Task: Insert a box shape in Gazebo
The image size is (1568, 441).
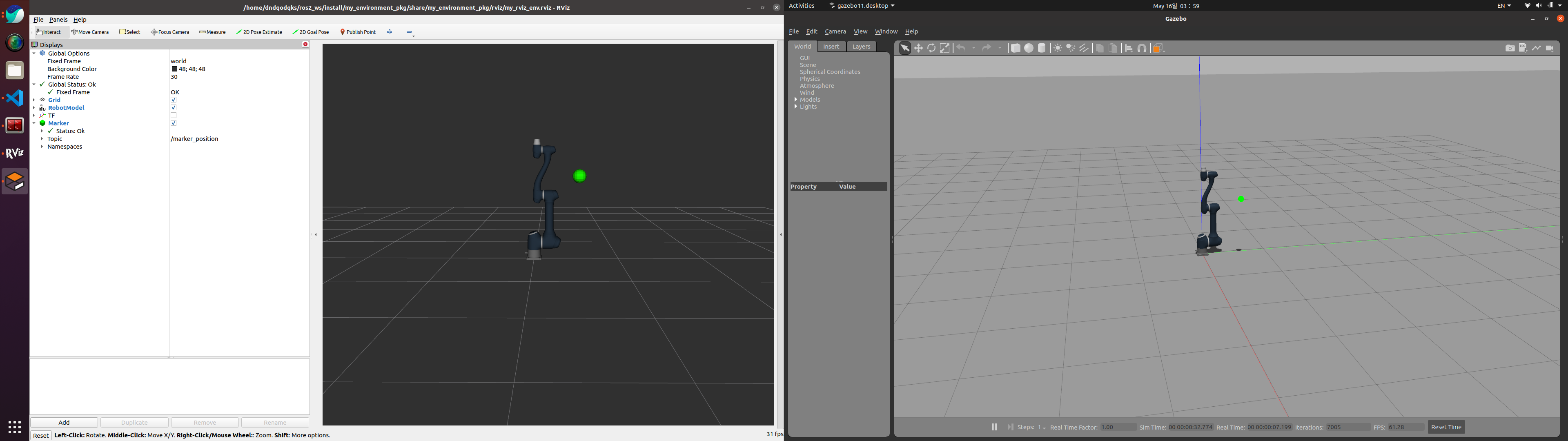Action: click(1015, 48)
